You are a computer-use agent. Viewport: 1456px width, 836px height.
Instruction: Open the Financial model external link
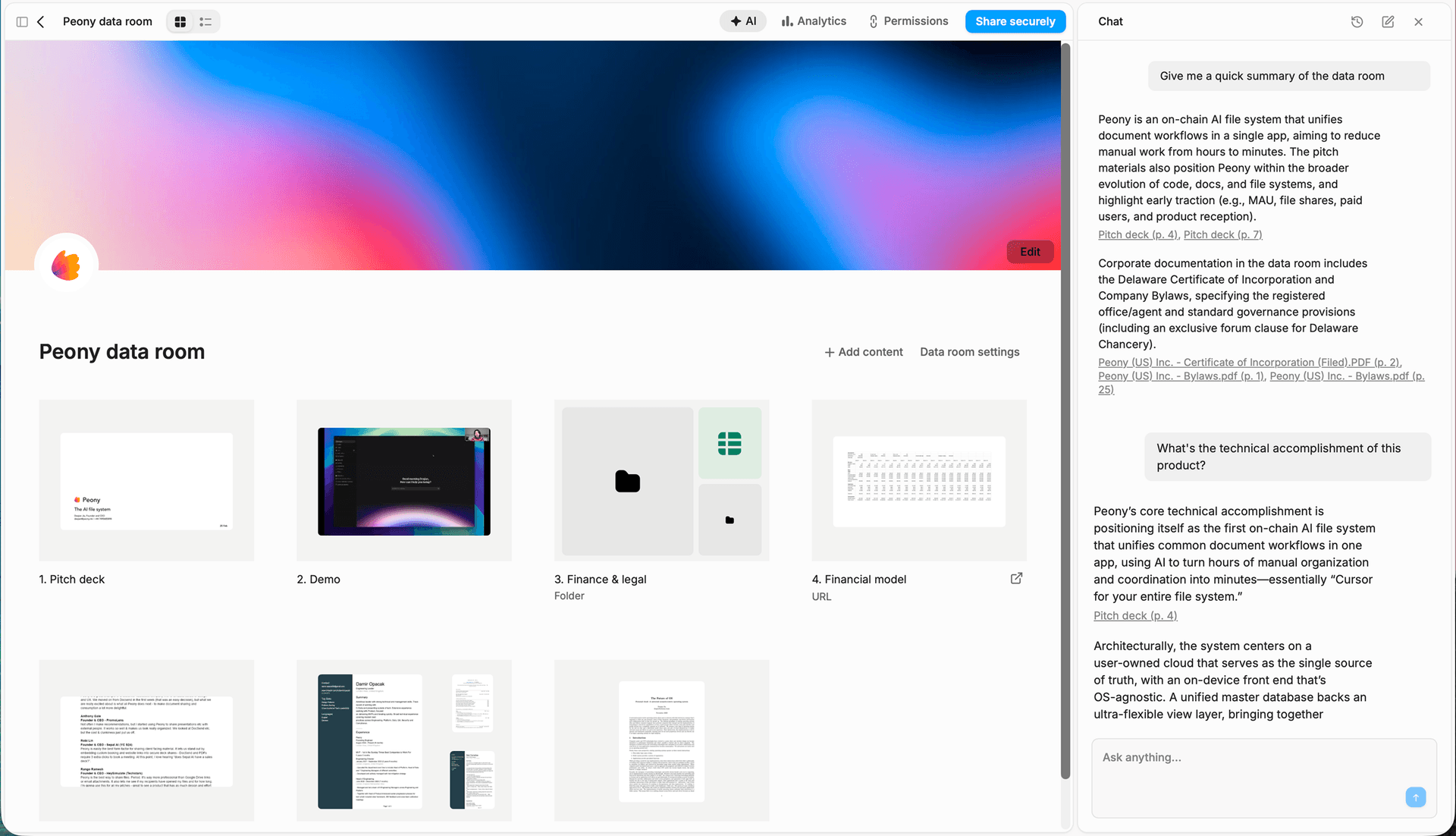(x=1016, y=578)
